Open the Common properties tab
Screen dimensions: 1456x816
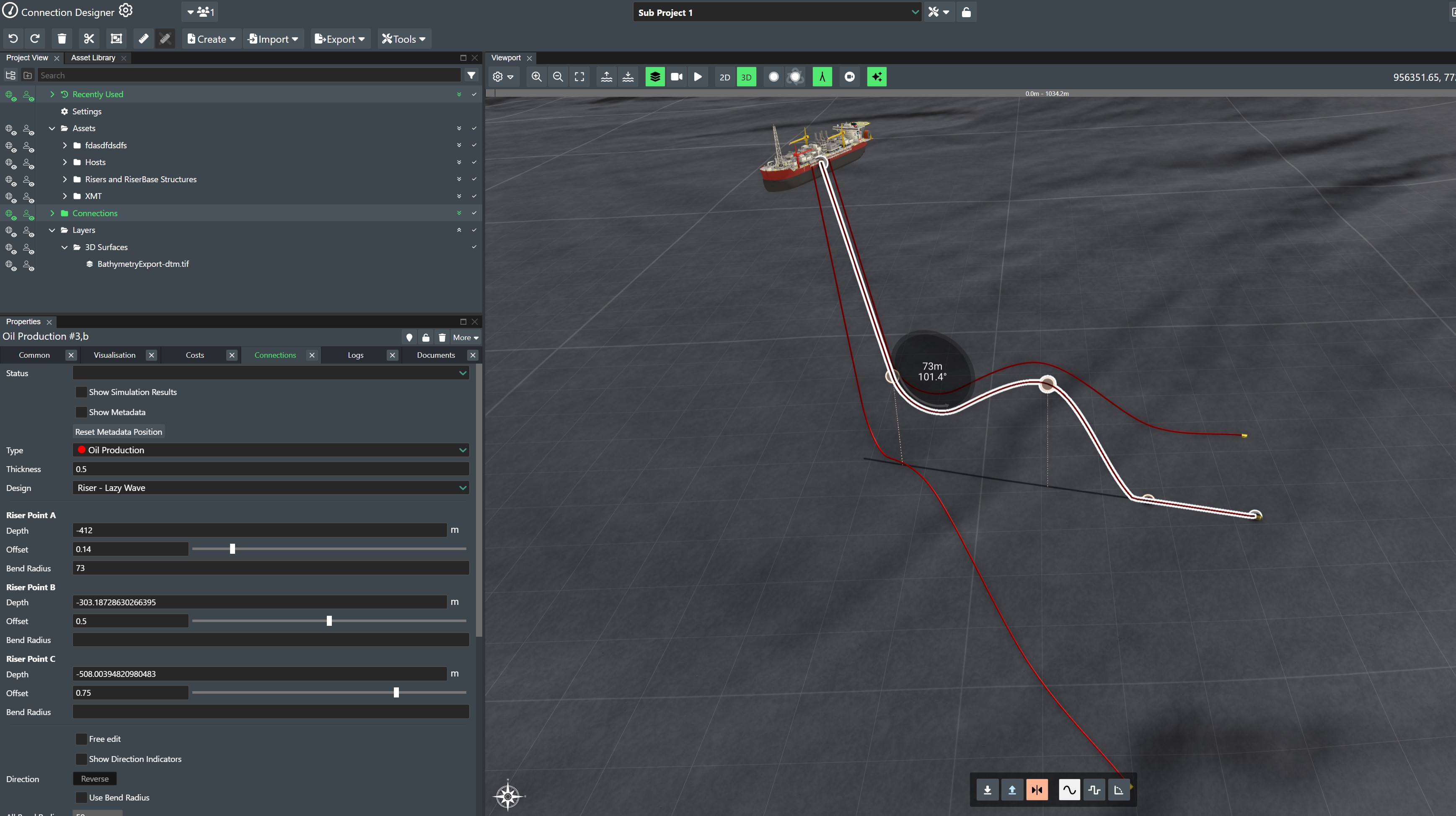(34, 355)
